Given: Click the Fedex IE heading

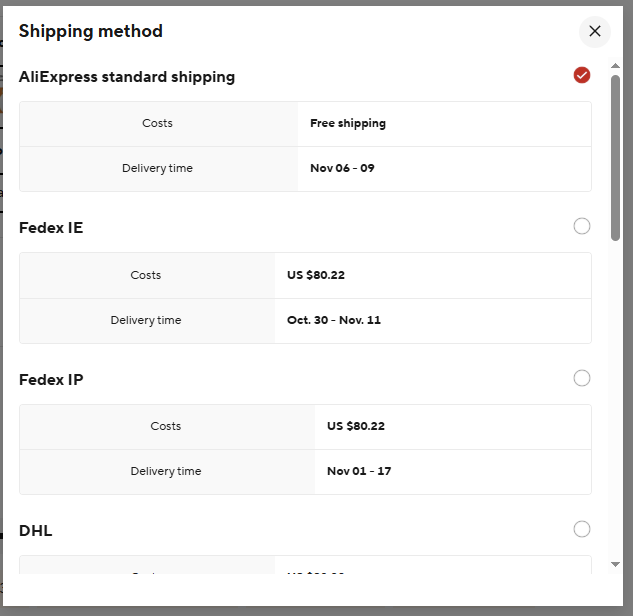Looking at the screenshot, I should 51,228.
